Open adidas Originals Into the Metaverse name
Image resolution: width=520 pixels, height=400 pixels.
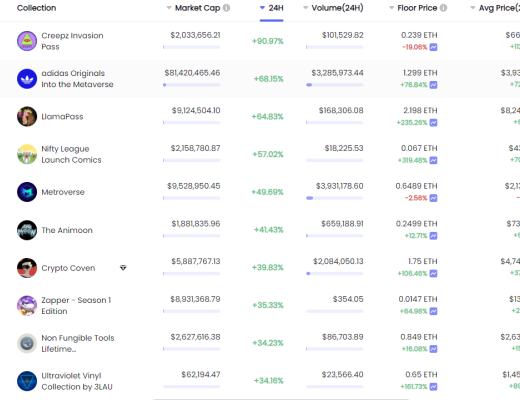[x=77, y=79]
